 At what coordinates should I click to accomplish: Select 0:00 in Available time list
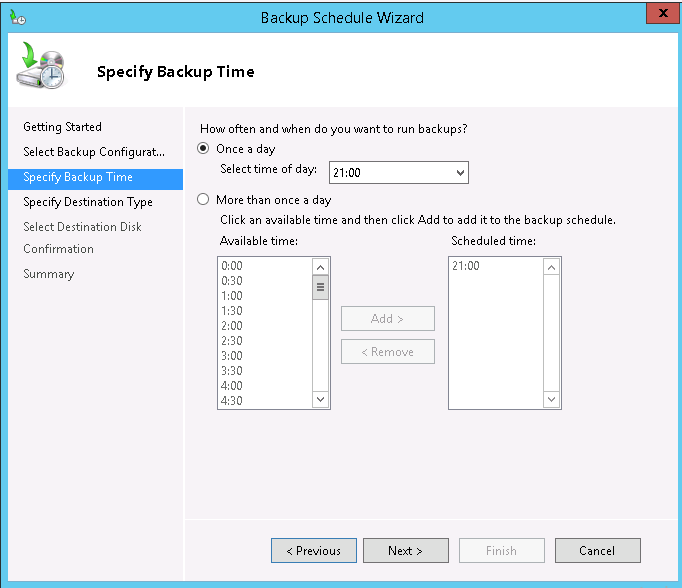pyautogui.click(x=232, y=266)
